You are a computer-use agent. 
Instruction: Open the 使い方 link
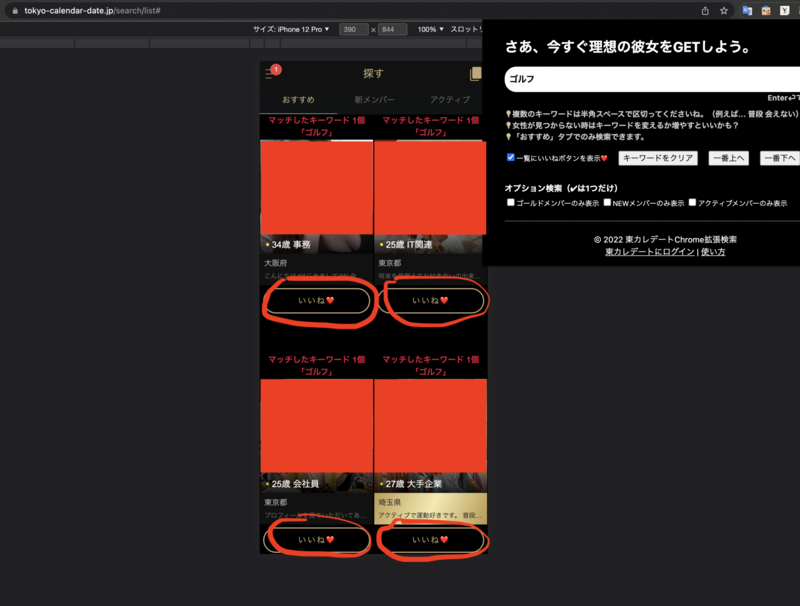click(x=713, y=251)
